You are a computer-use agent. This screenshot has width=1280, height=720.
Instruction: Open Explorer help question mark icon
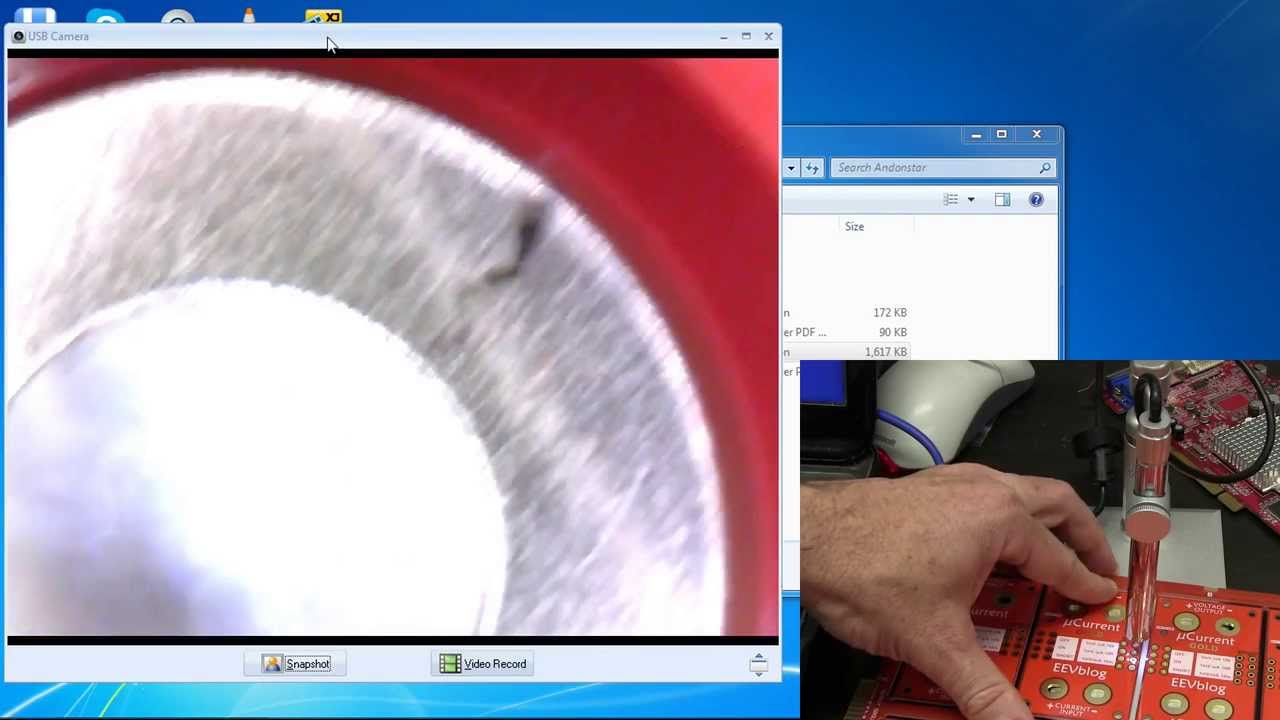1036,200
